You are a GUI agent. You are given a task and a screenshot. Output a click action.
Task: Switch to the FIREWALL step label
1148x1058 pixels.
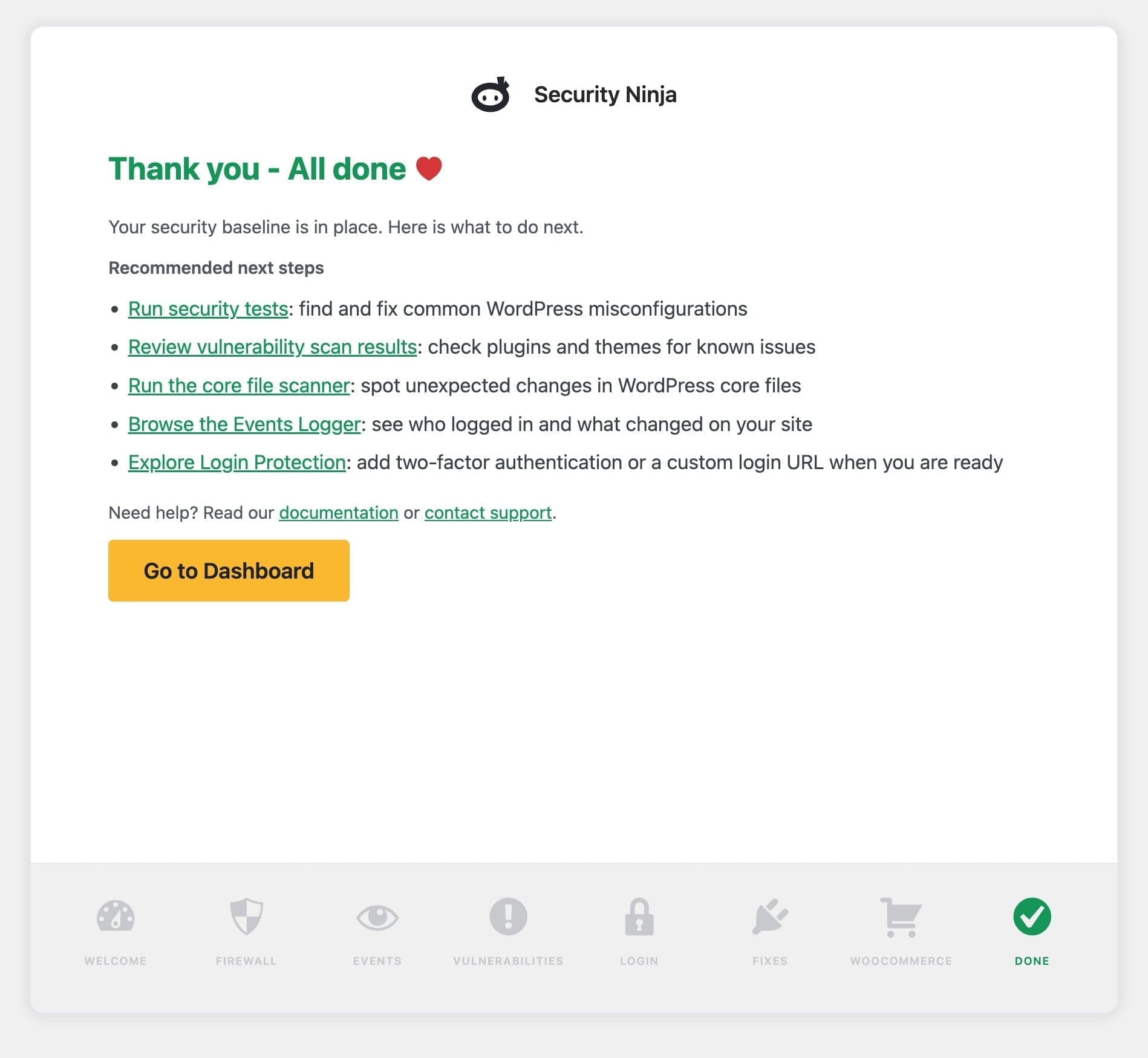point(246,961)
